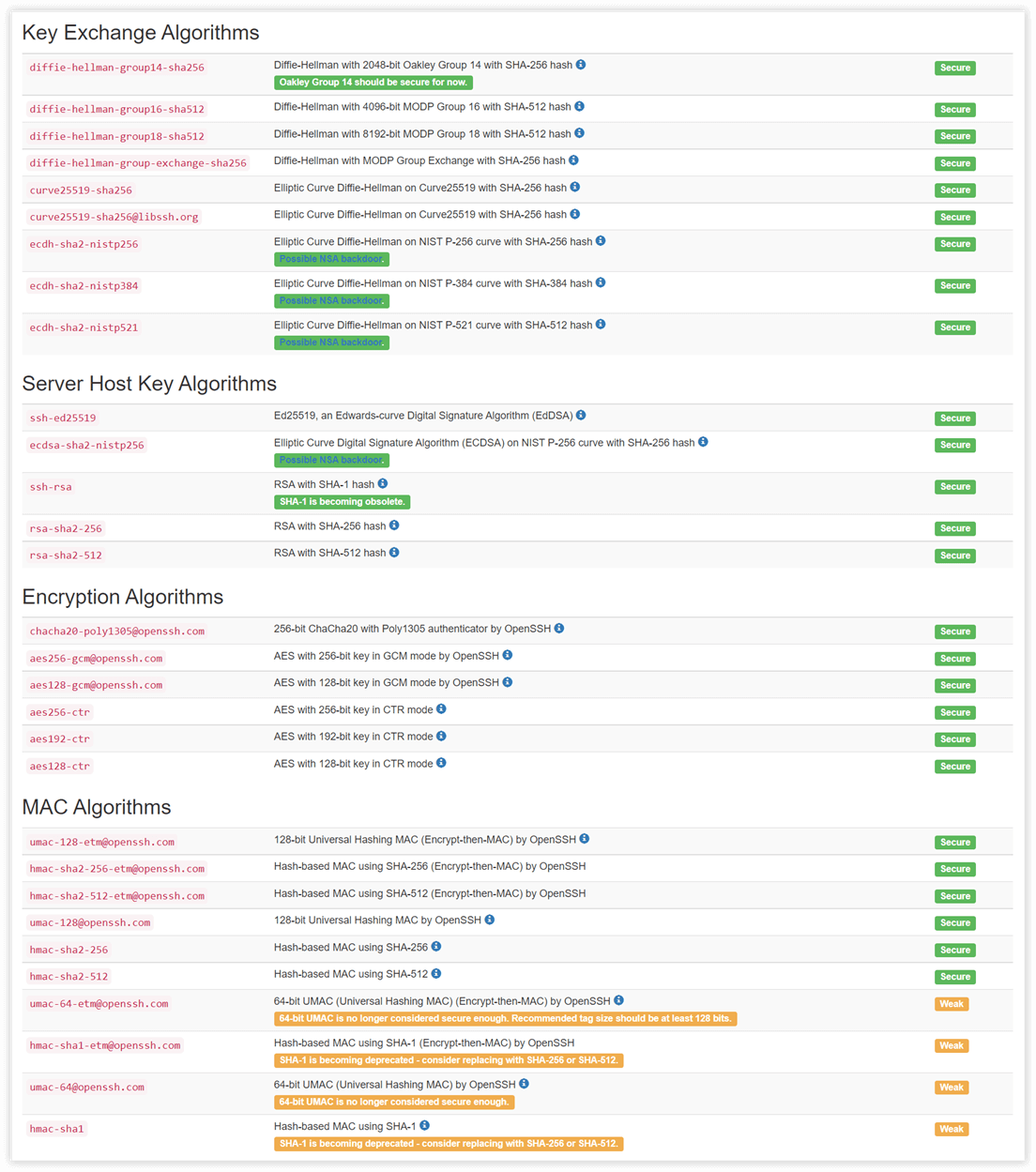Click info icon in curve25519-sha256 row
Image resolution: width=1036 pixels, height=1172 pixels.
(x=575, y=187)
